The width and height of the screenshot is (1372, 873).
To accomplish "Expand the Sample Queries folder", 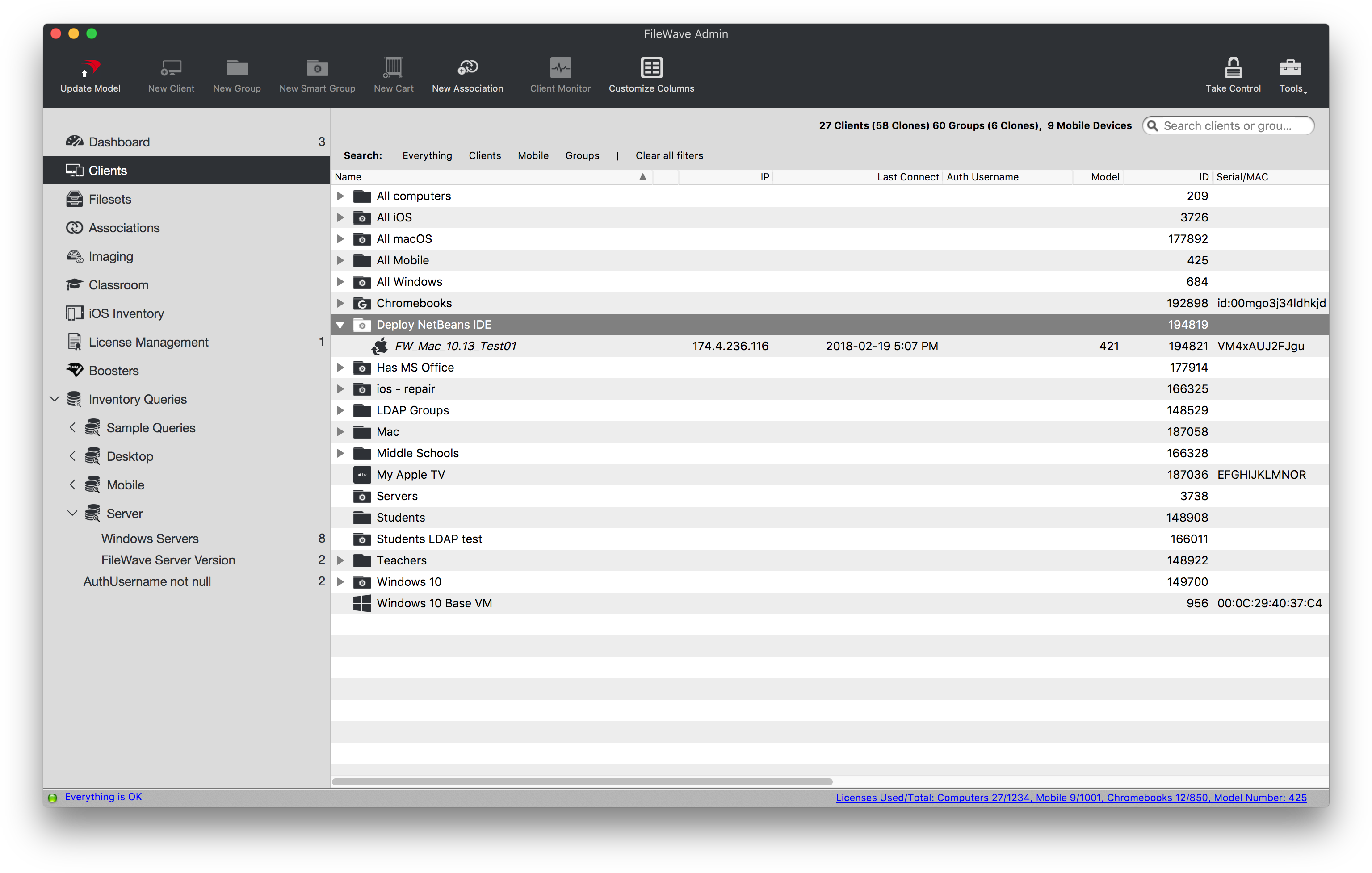I will [x=72, y=428].
